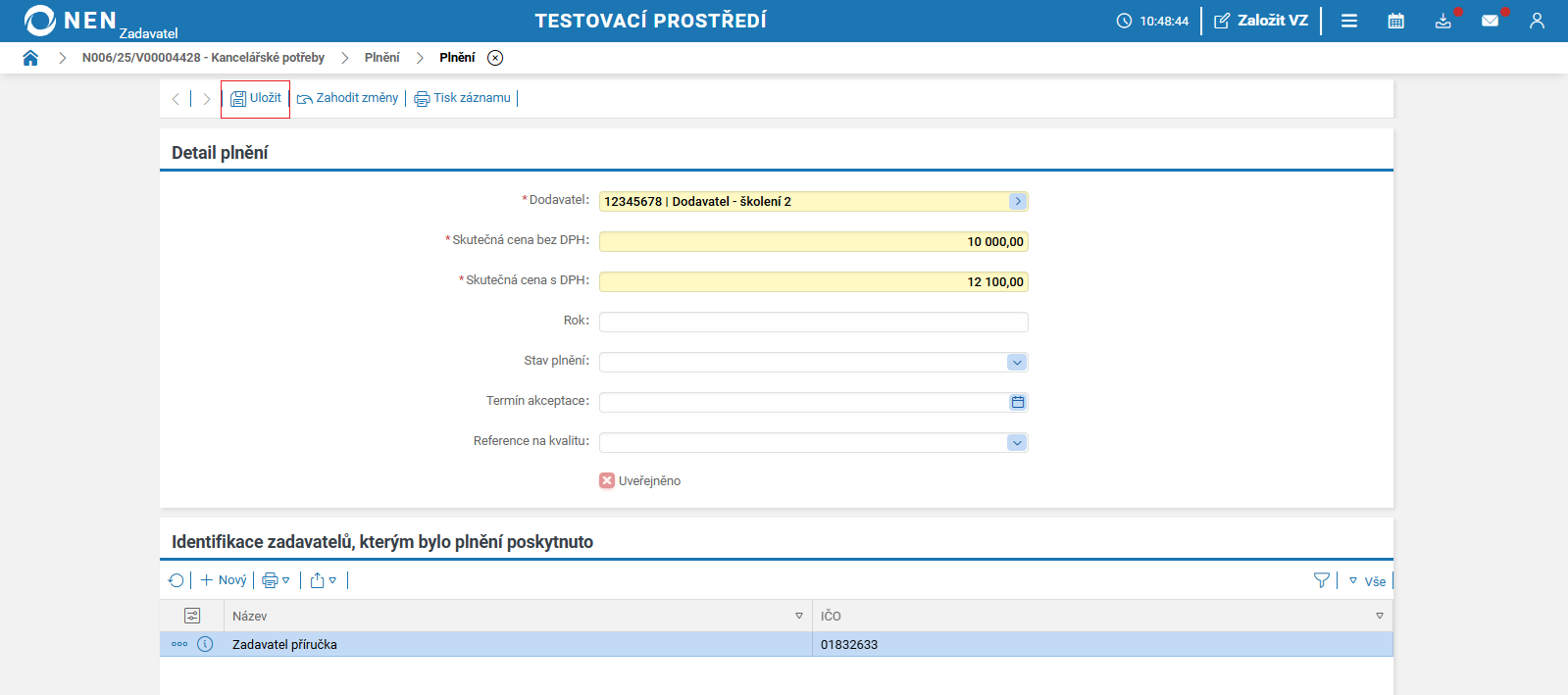Discard changes with Zahodit změny
The image size is (1568, 695).
348,98
